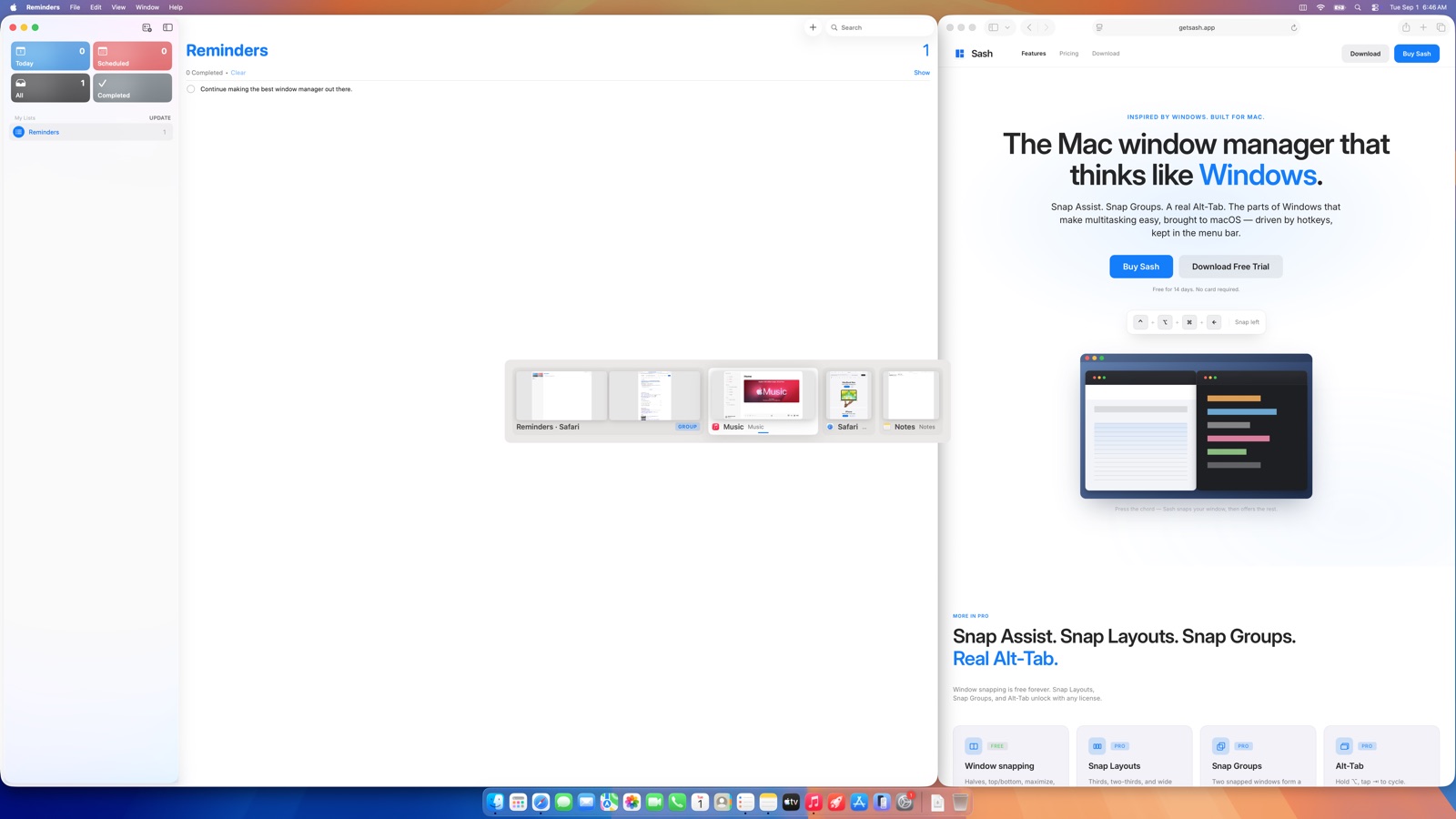1456x819 pixels.
Task: Click the gray Download button in the Sash header
Action: click(1365, 54)
